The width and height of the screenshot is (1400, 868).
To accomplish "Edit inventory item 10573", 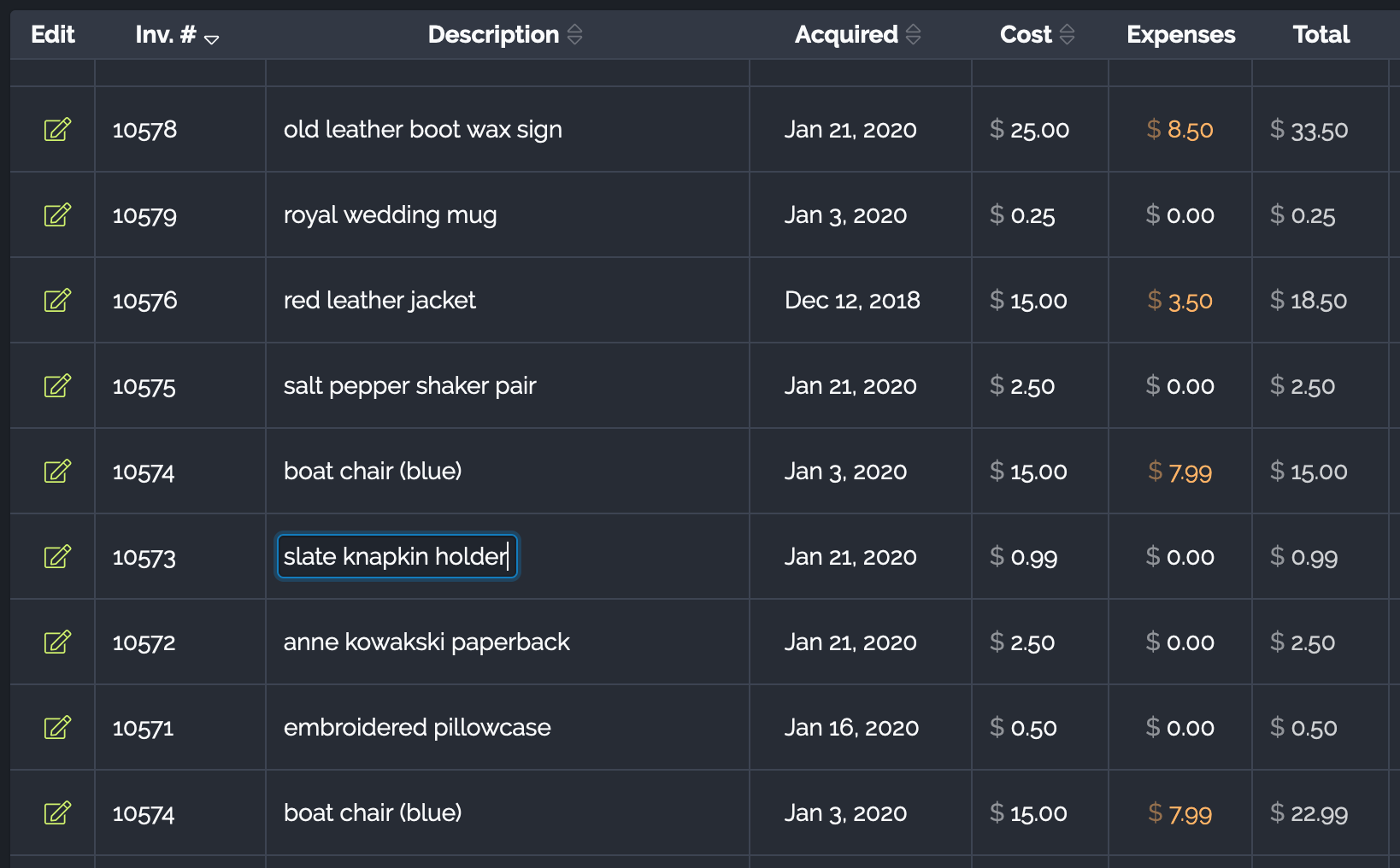I will click(x=57, y=557).
